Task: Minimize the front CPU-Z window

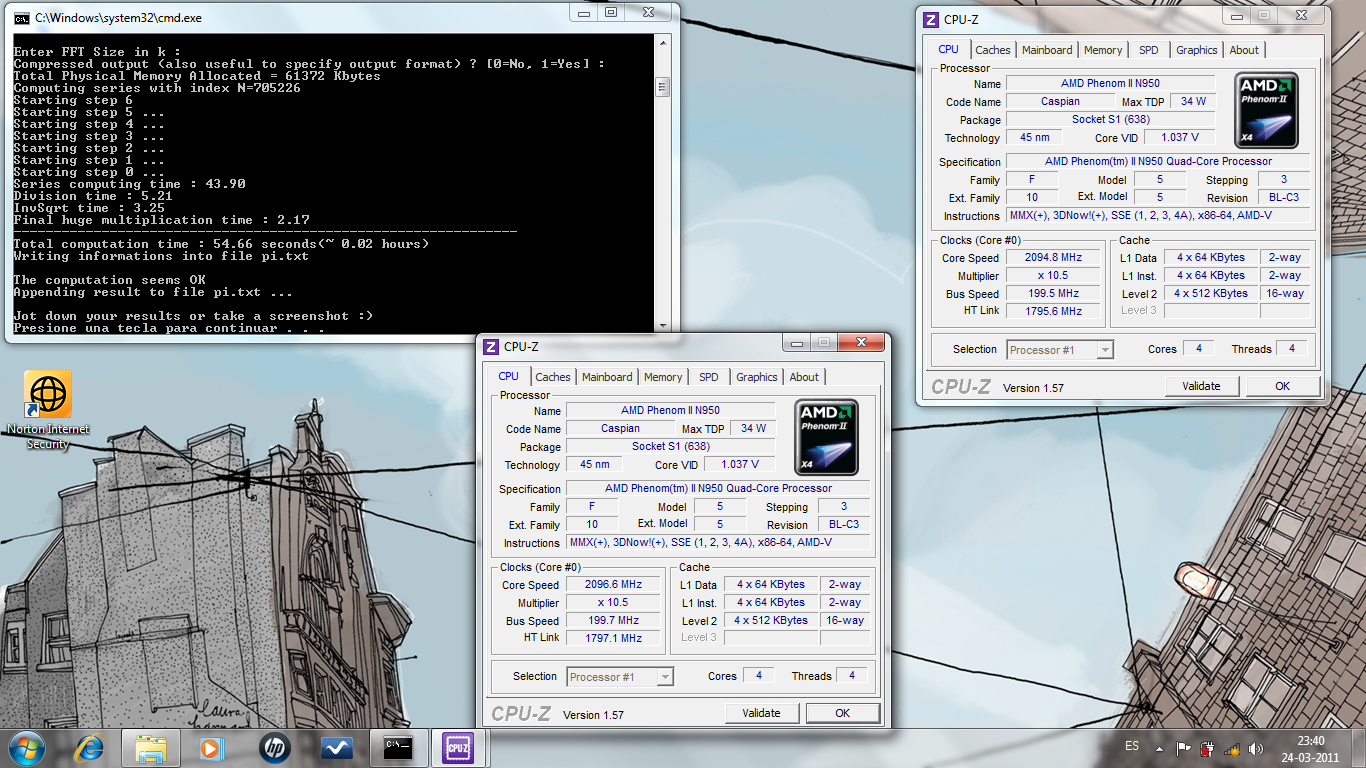Action: click(x=797, y=342)
